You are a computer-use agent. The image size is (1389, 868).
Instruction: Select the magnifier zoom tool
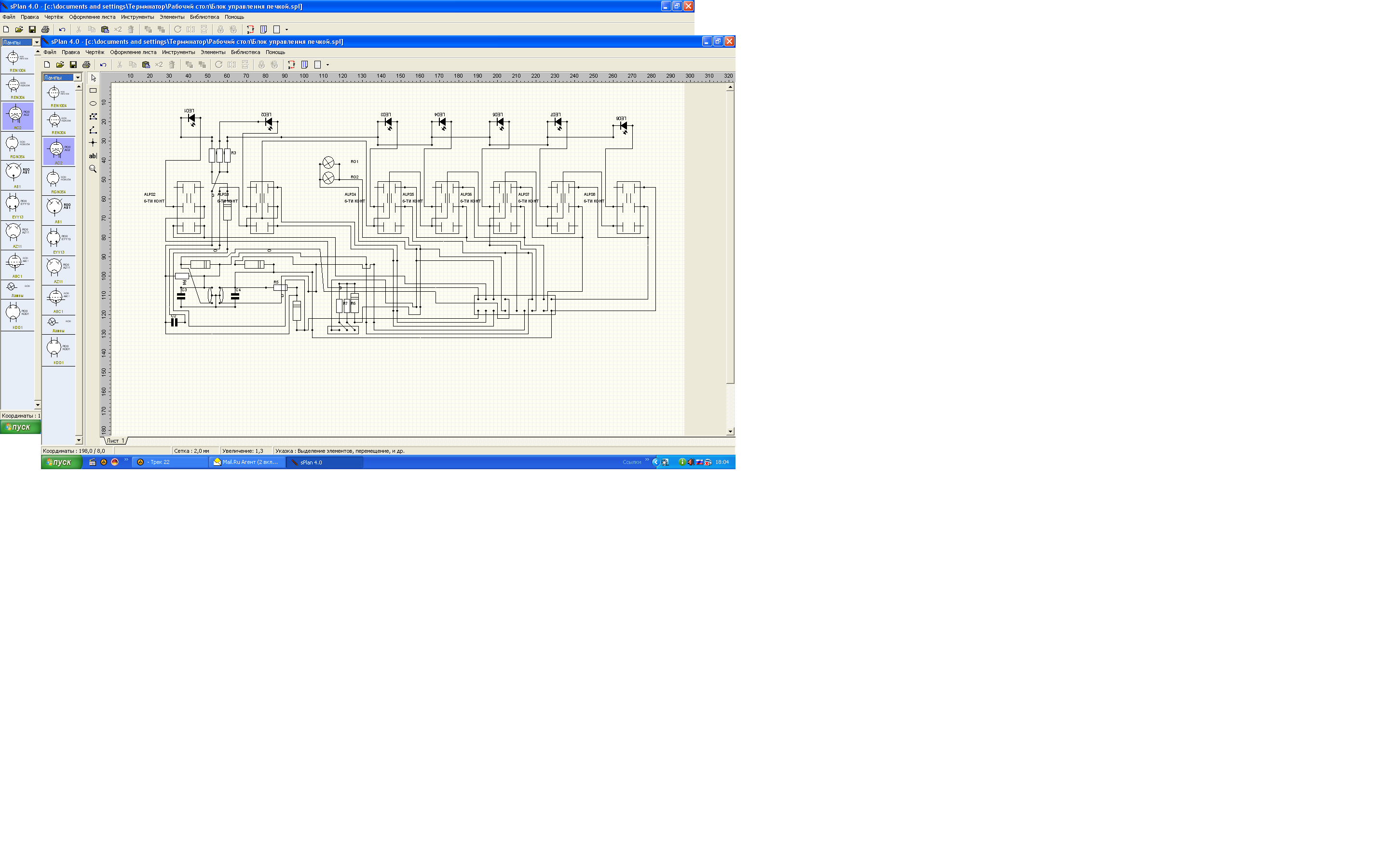click(x=93, y=169)
